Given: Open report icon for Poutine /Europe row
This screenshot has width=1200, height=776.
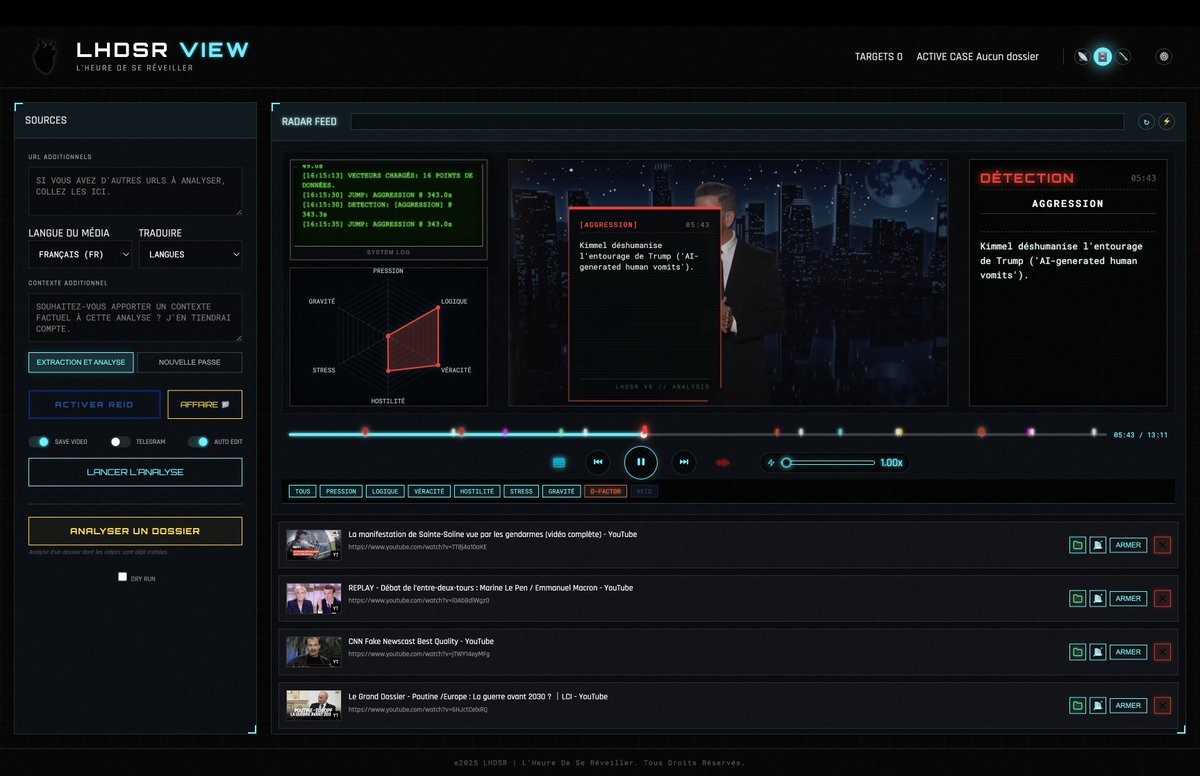Looking at the screenshot, I should (1098, 705).
